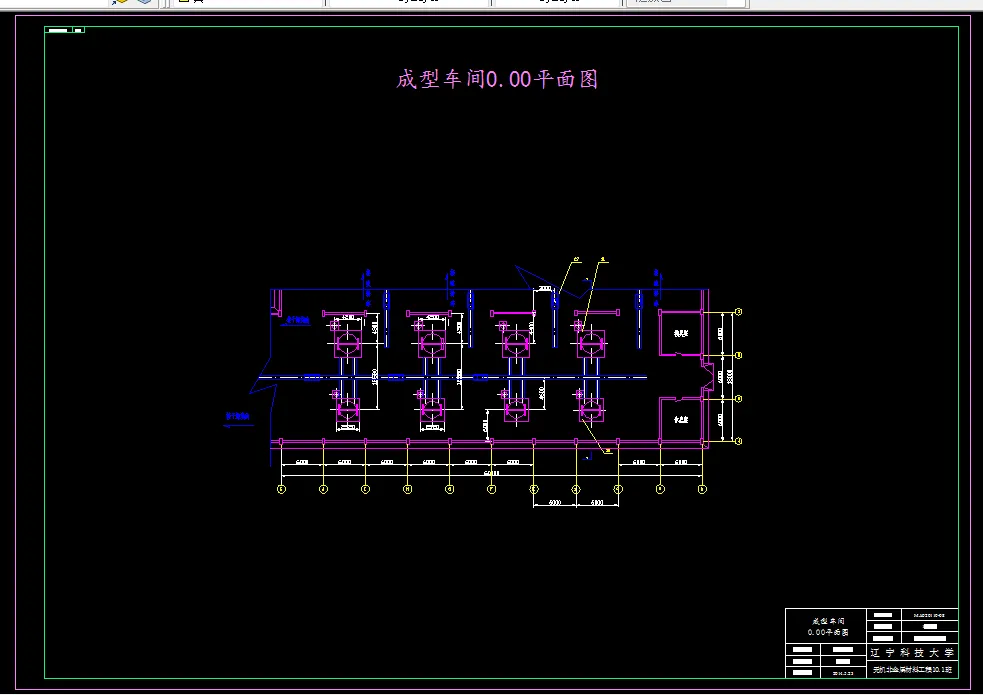Open the ByLayer color control dropdown

(482, 3)
